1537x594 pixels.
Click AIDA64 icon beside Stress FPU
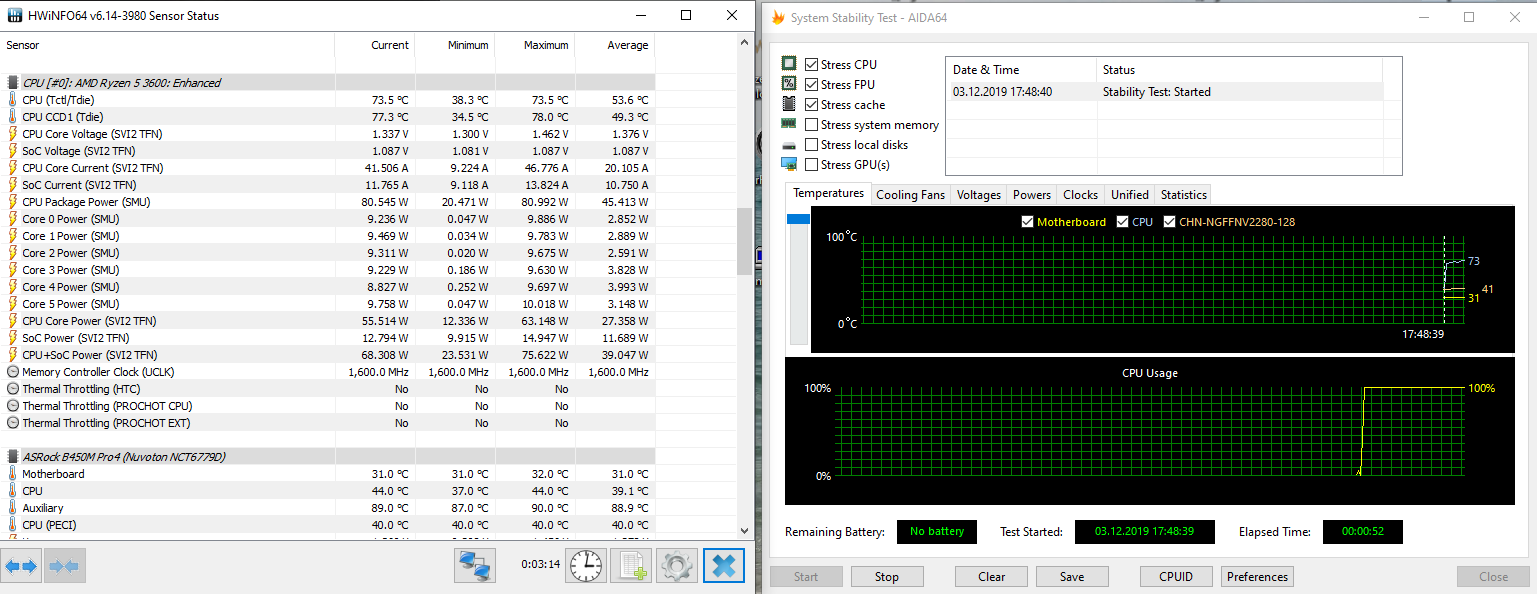point(789,84)
